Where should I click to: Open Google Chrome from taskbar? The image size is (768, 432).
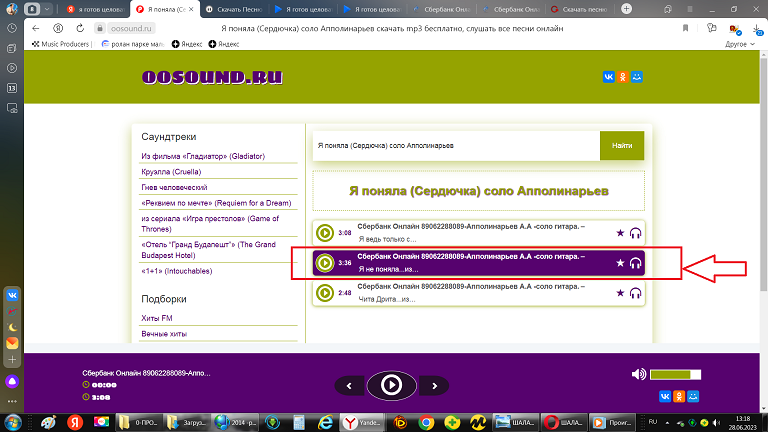click(x=426, y=422)
